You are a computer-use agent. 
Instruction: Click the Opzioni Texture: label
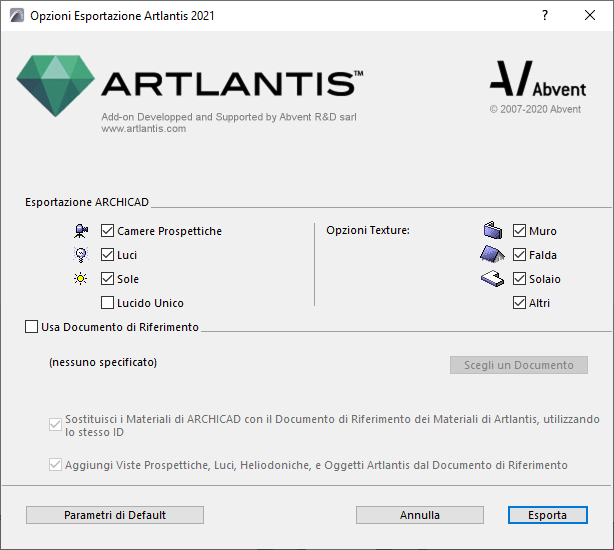(368, 230)
